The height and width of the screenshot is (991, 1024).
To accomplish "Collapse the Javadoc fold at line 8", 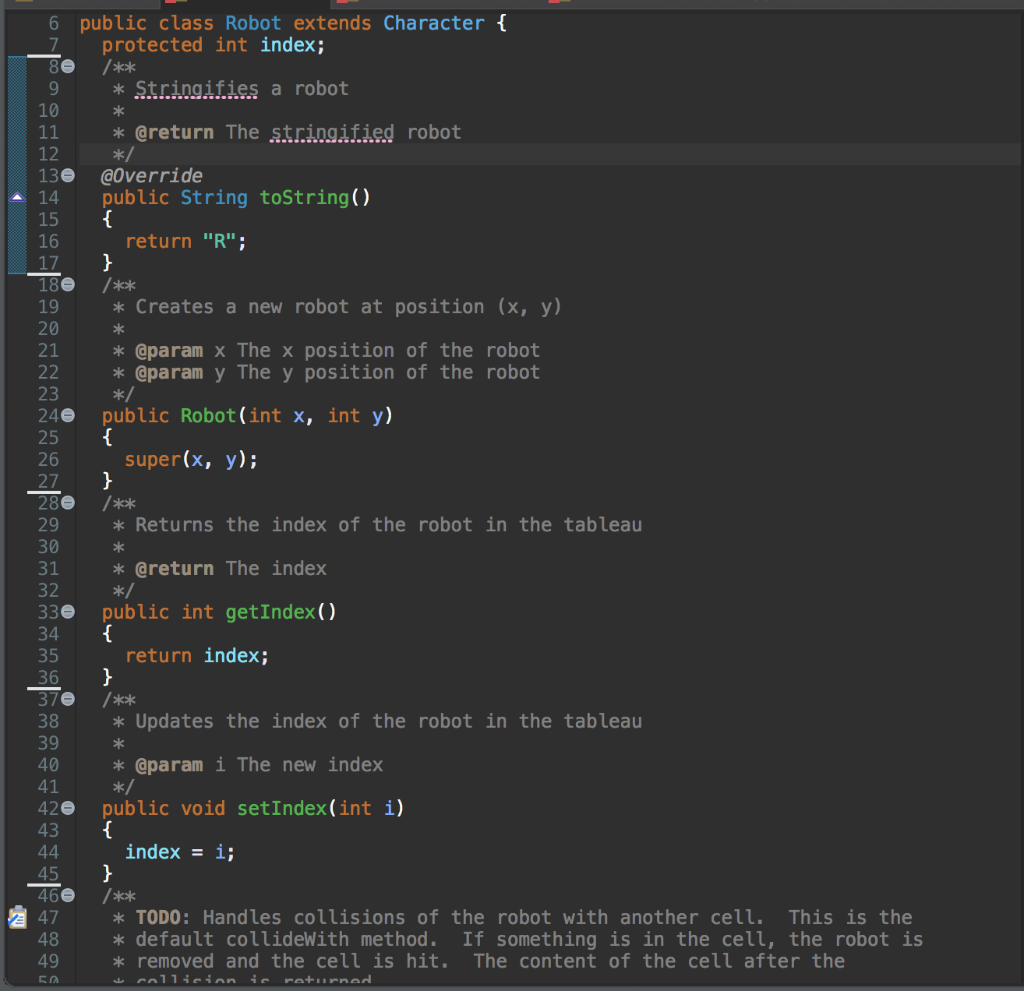I will pyautogui.click(x=68, y=67).
